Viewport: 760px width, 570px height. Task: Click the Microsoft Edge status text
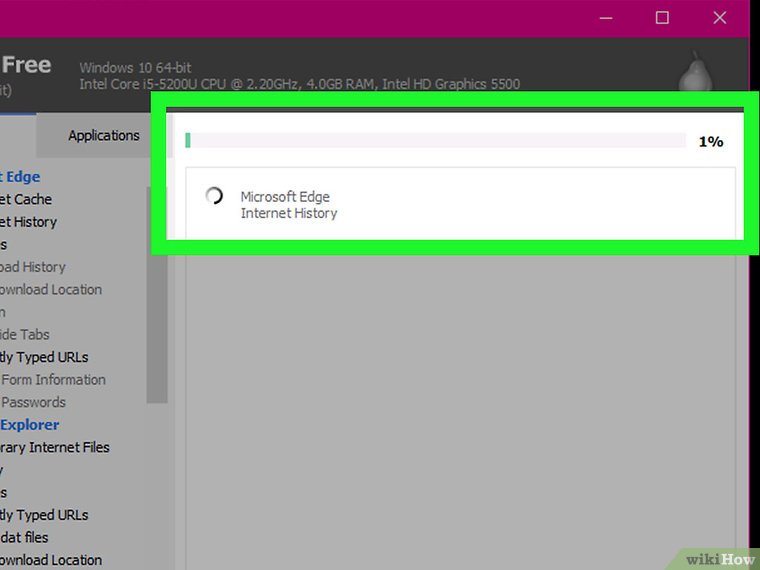(x=285, y=197)
